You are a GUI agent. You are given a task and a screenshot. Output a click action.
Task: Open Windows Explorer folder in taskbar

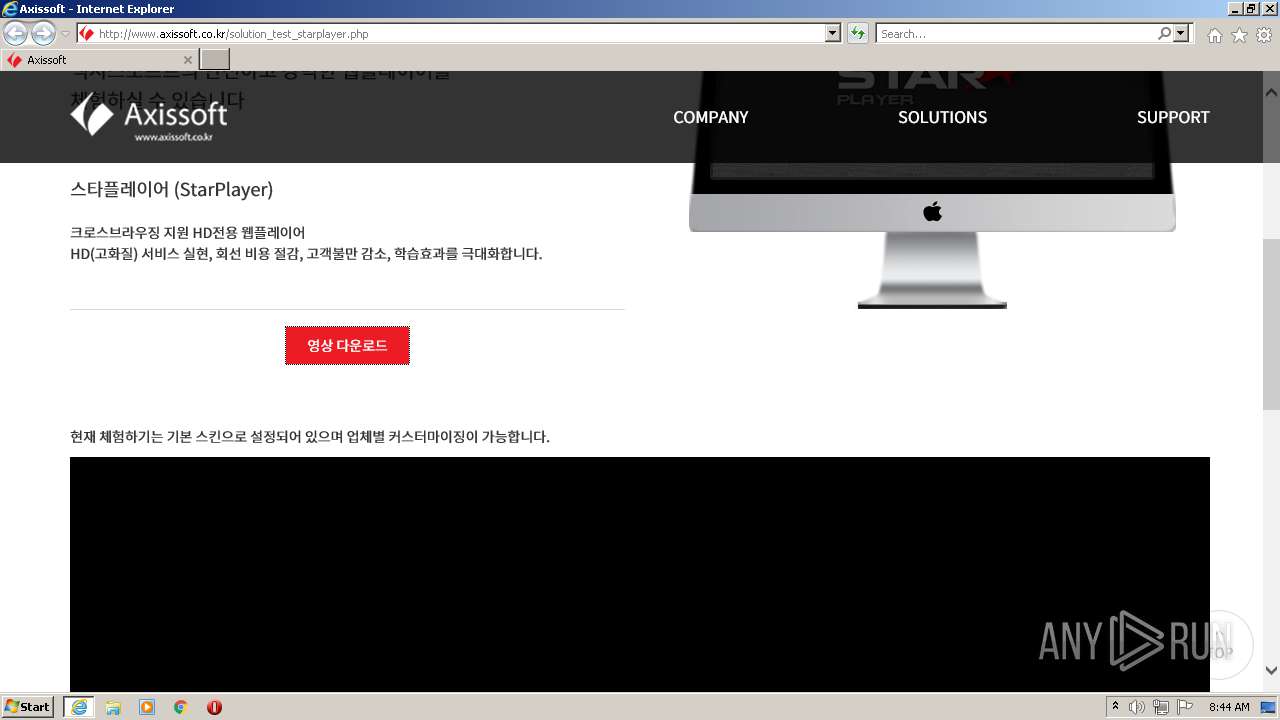coord(113,707)
